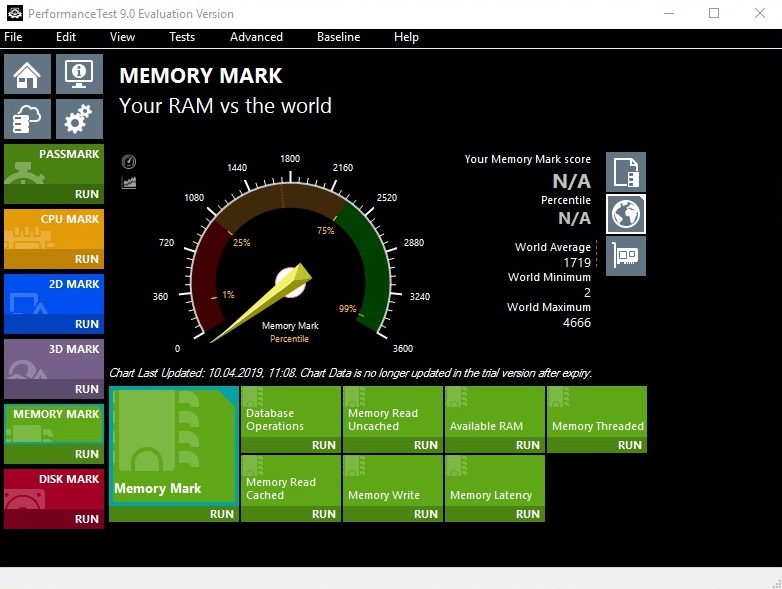Click the World Average value 1719
The image size is (782, 589).
(x=577, y=262)
